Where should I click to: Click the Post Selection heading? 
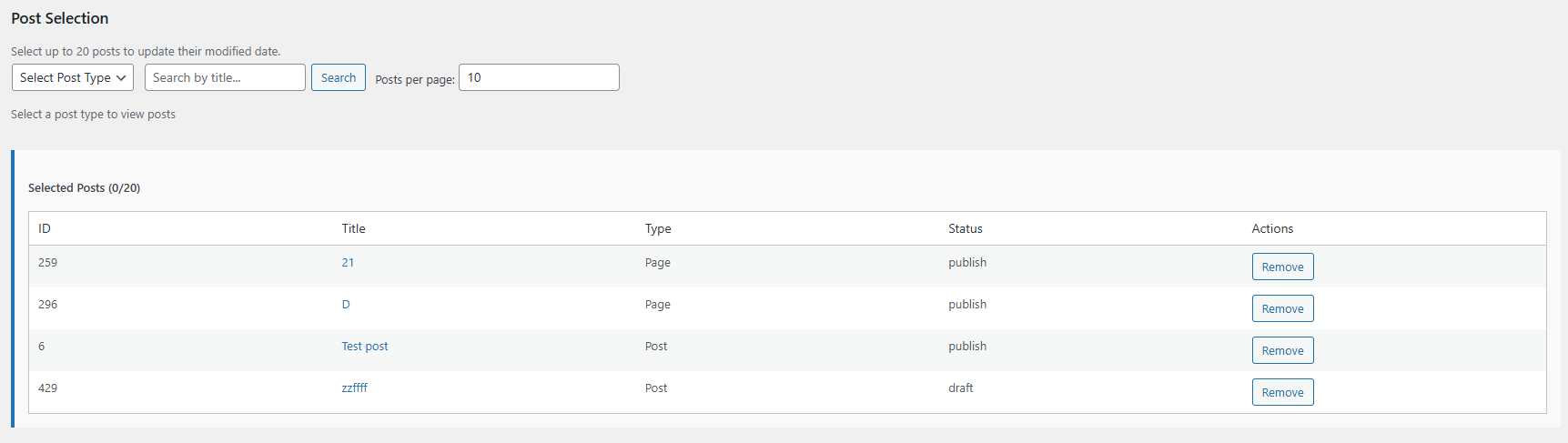point(60,18)
